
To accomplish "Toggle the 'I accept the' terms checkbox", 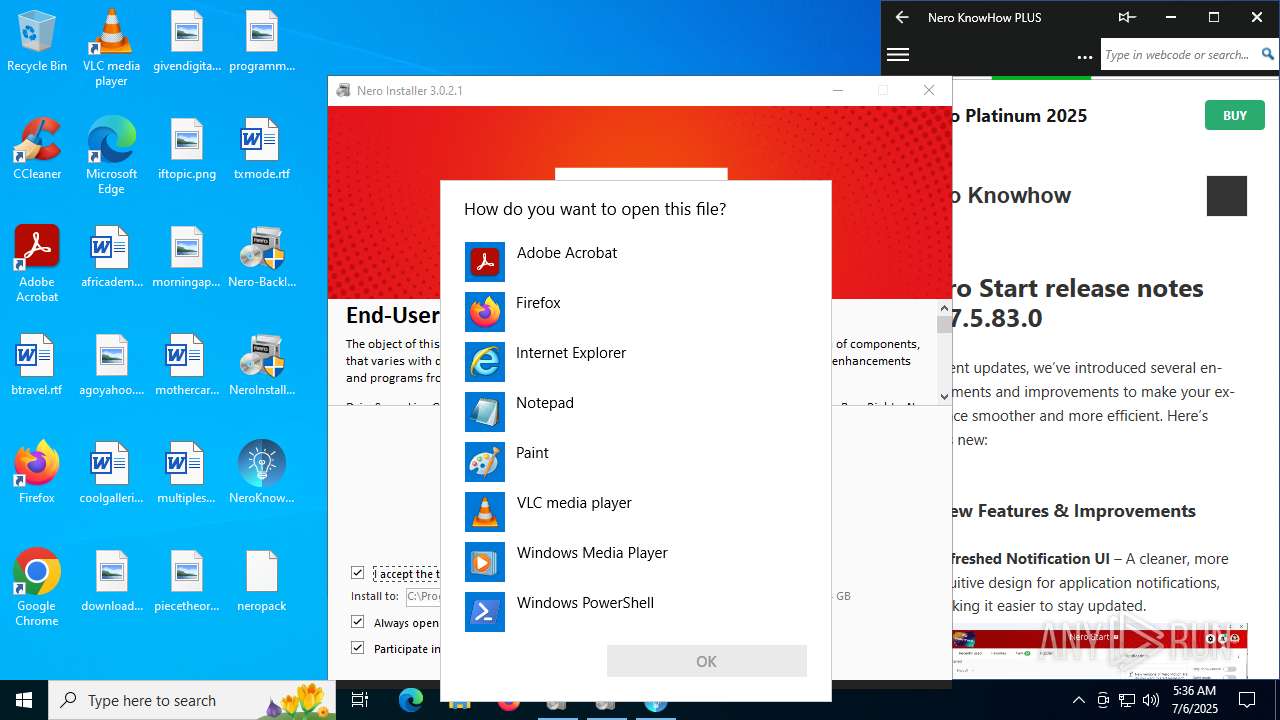I will (x=358, y=573).
